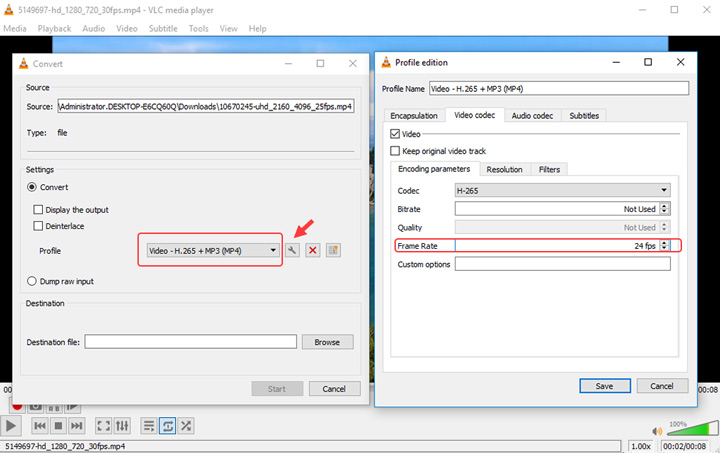
Task: Click the Frame Rate value field
Action: click(557, 246)
